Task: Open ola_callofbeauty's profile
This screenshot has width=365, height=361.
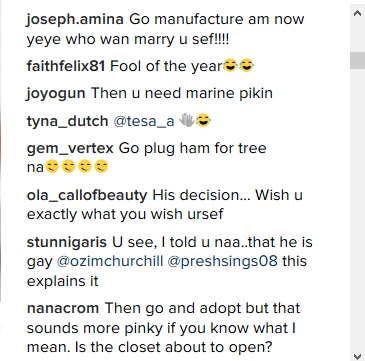Action: coord(87,196)
